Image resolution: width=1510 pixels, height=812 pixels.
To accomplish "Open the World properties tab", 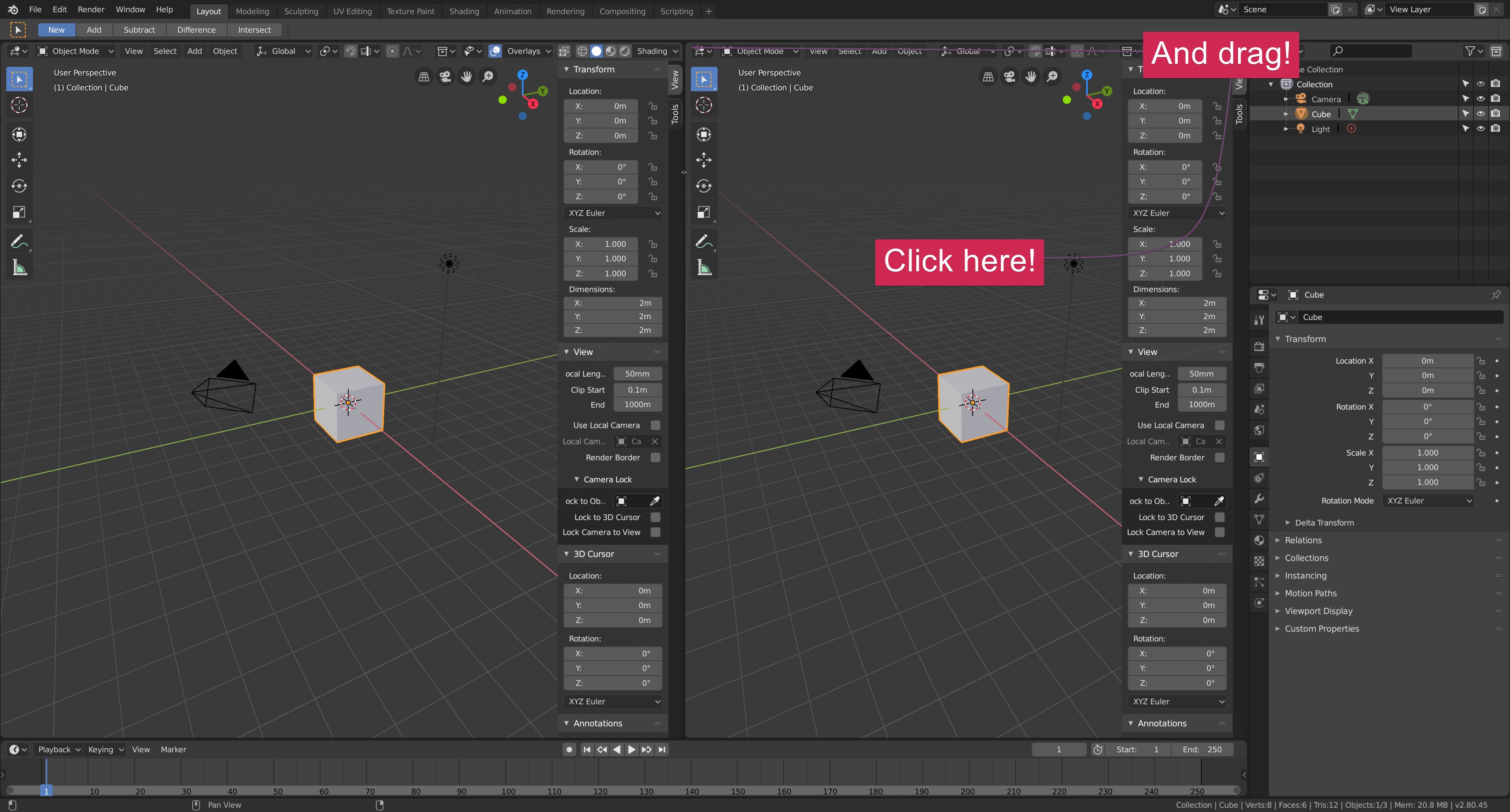I will [x=1259, y=430].
